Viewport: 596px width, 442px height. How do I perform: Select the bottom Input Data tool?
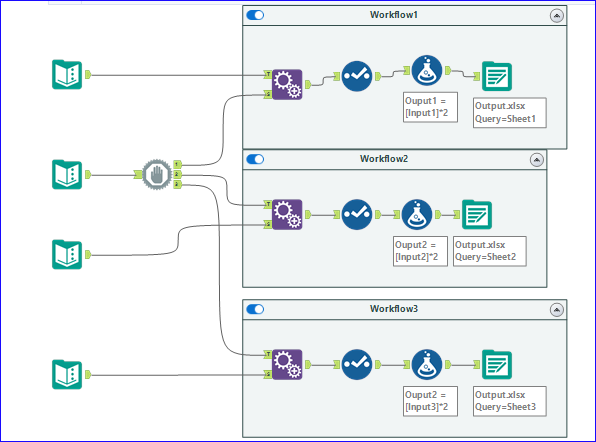click(x=67, y=374)
